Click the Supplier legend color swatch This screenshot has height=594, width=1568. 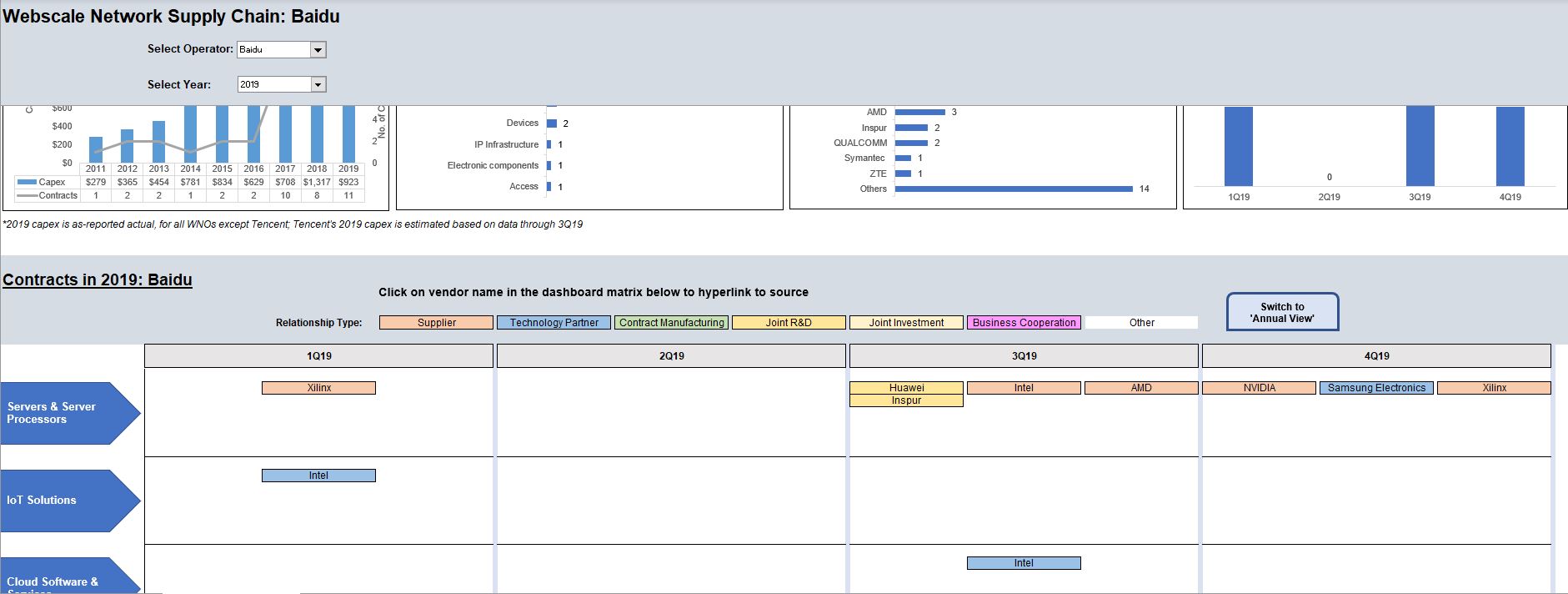point(436,323)
